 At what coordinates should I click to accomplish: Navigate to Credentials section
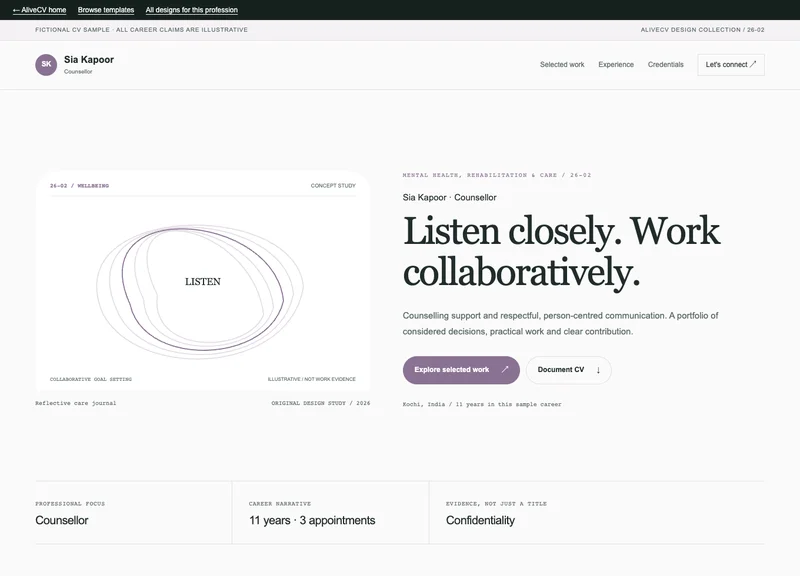click(x=665, y=64)
